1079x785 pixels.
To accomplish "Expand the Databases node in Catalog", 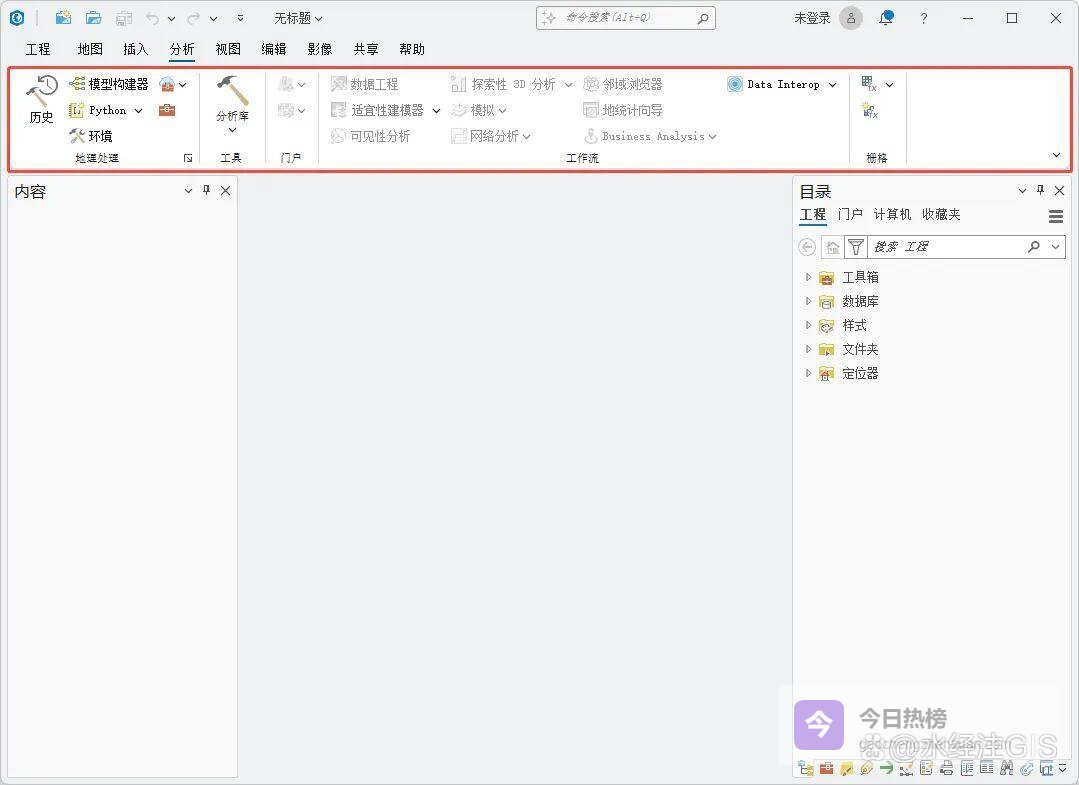I will click(x=808, y=301).
